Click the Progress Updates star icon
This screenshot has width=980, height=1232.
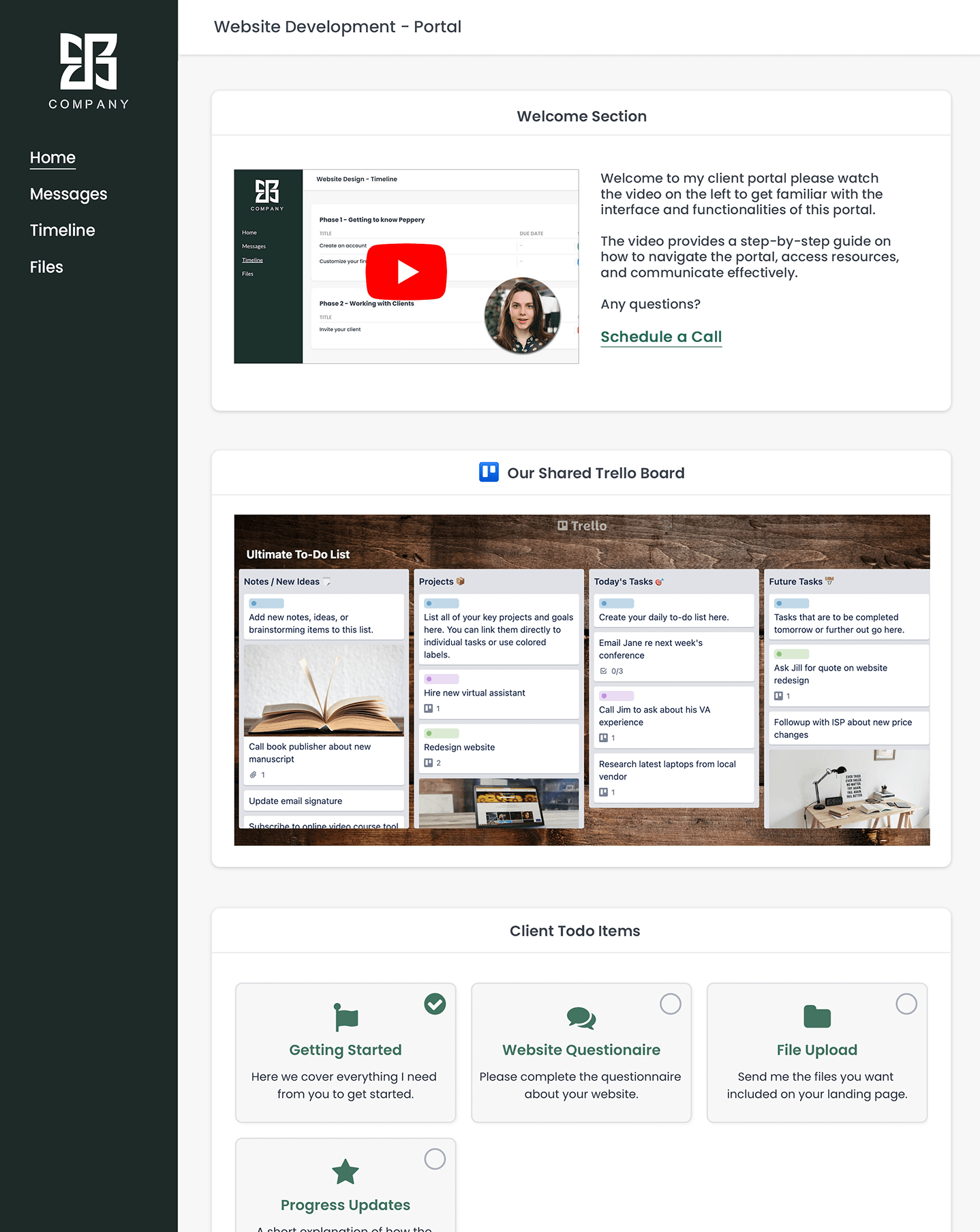click(346, 1172)
